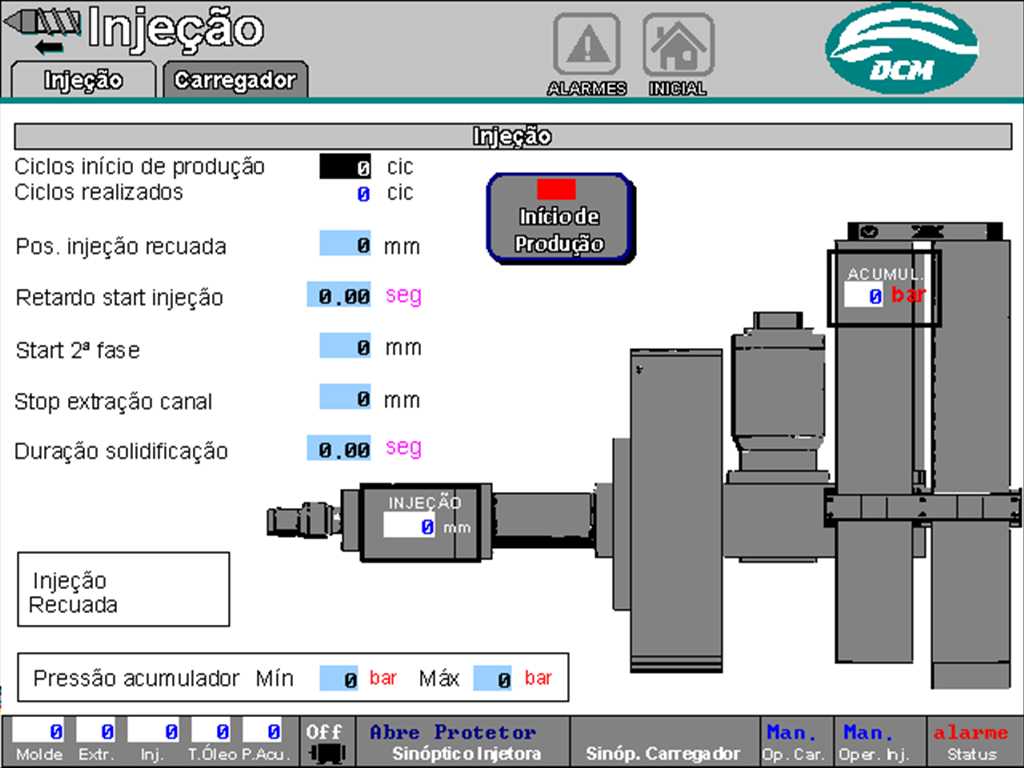1024x768 pixels.
Task: Click the ACUMUL. pressure display on the accumulator
Action: 882,294
